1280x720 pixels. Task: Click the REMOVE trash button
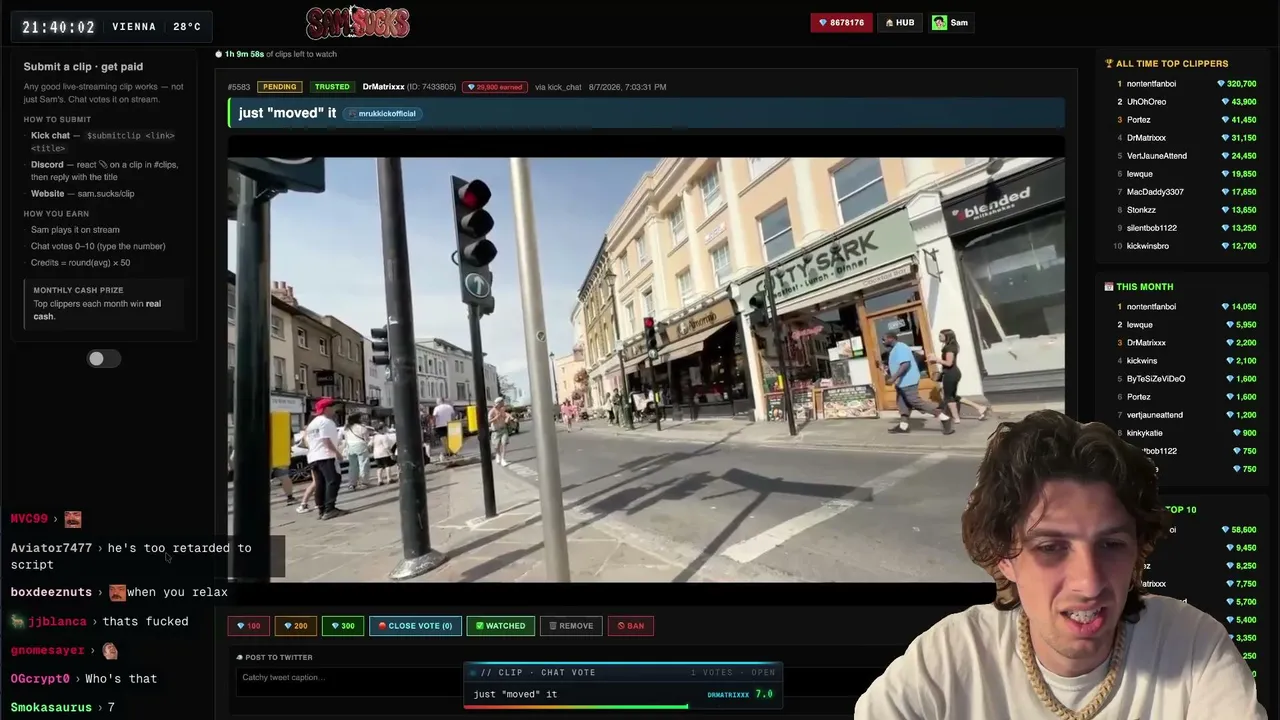(570, 626)
